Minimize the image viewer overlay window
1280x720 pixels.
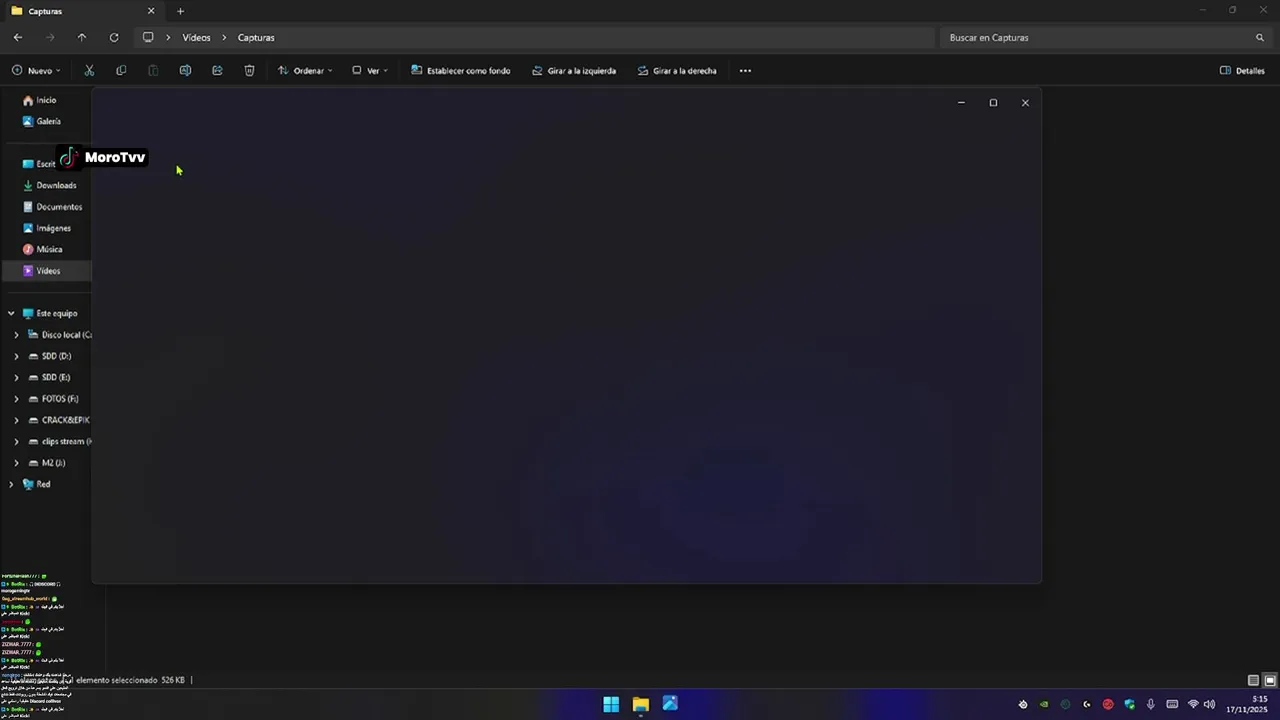tap(961, 103)
